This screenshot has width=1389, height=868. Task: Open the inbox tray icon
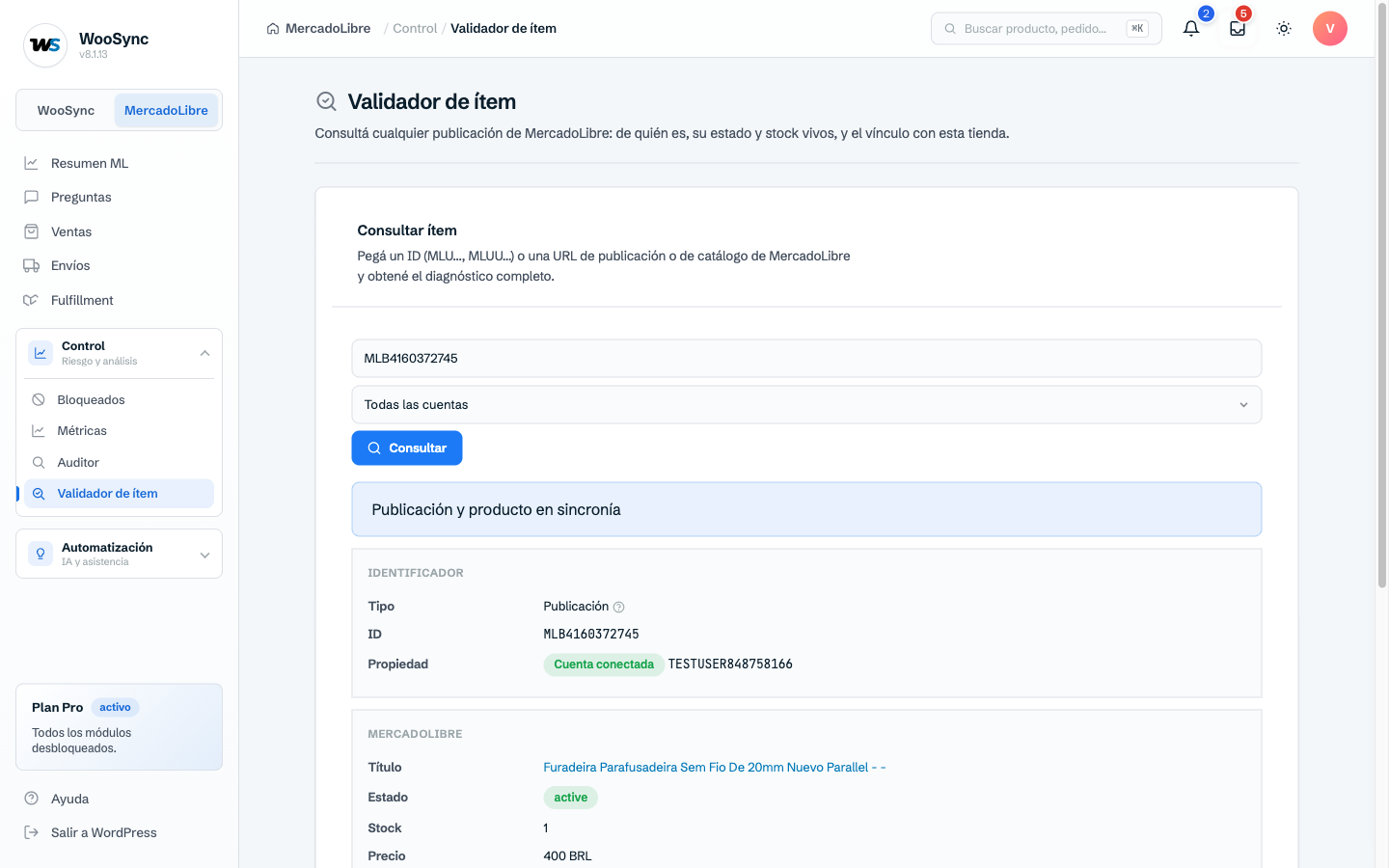click(1238, 29)
